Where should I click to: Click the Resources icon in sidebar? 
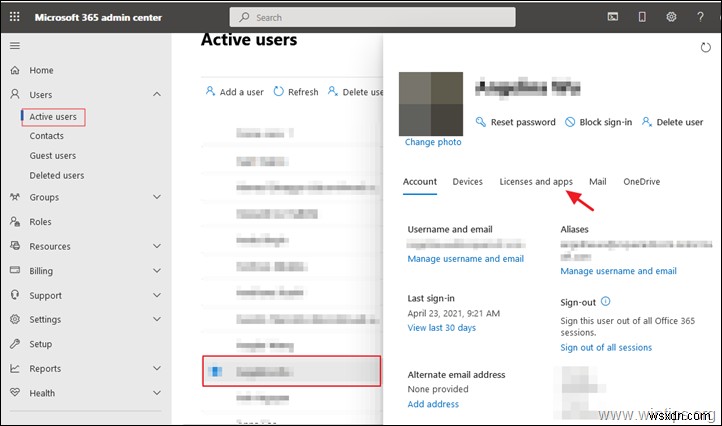point(15,245)
